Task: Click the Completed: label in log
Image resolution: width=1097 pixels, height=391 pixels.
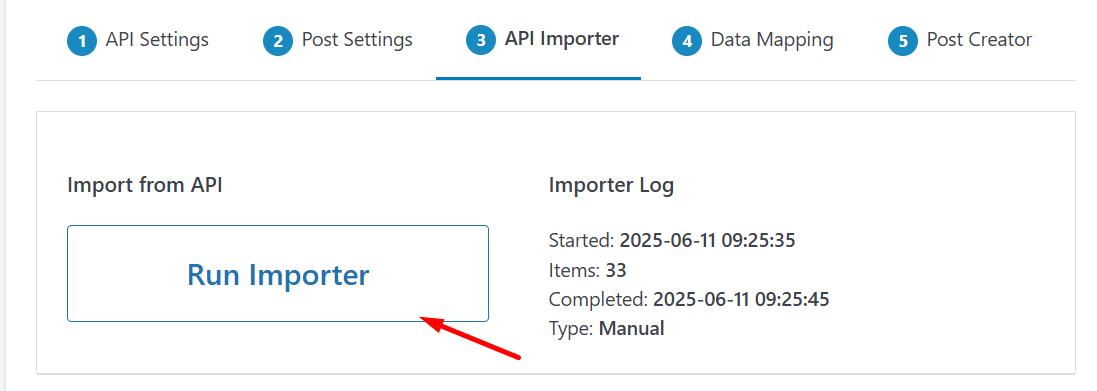Action: [599, 300]
